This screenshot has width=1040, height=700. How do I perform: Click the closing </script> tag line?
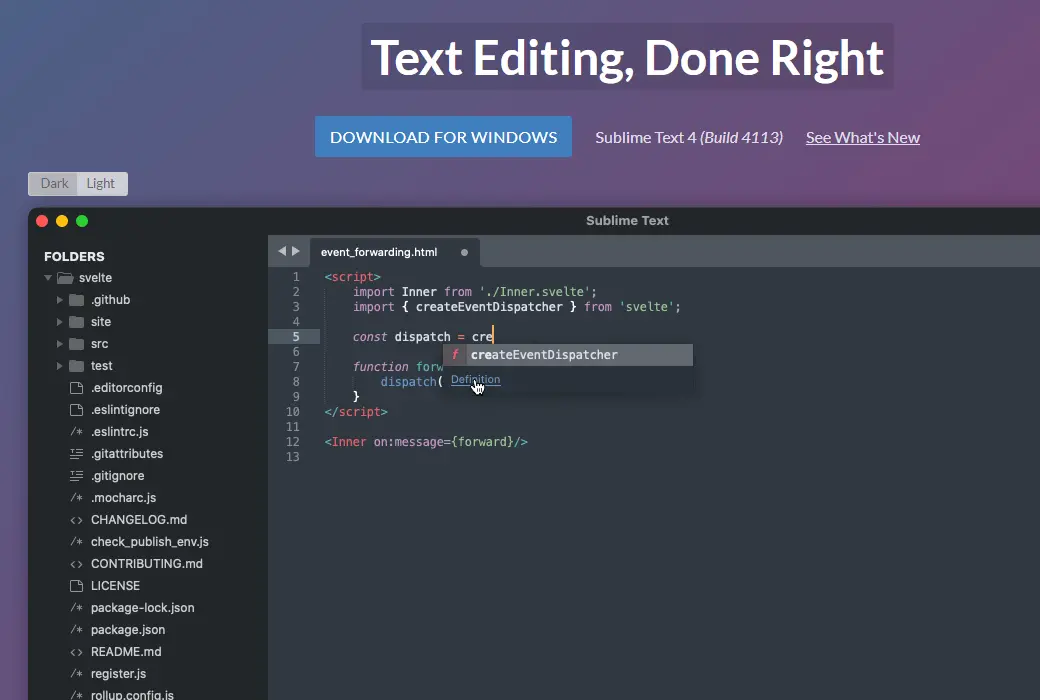[x=356, y=412]
